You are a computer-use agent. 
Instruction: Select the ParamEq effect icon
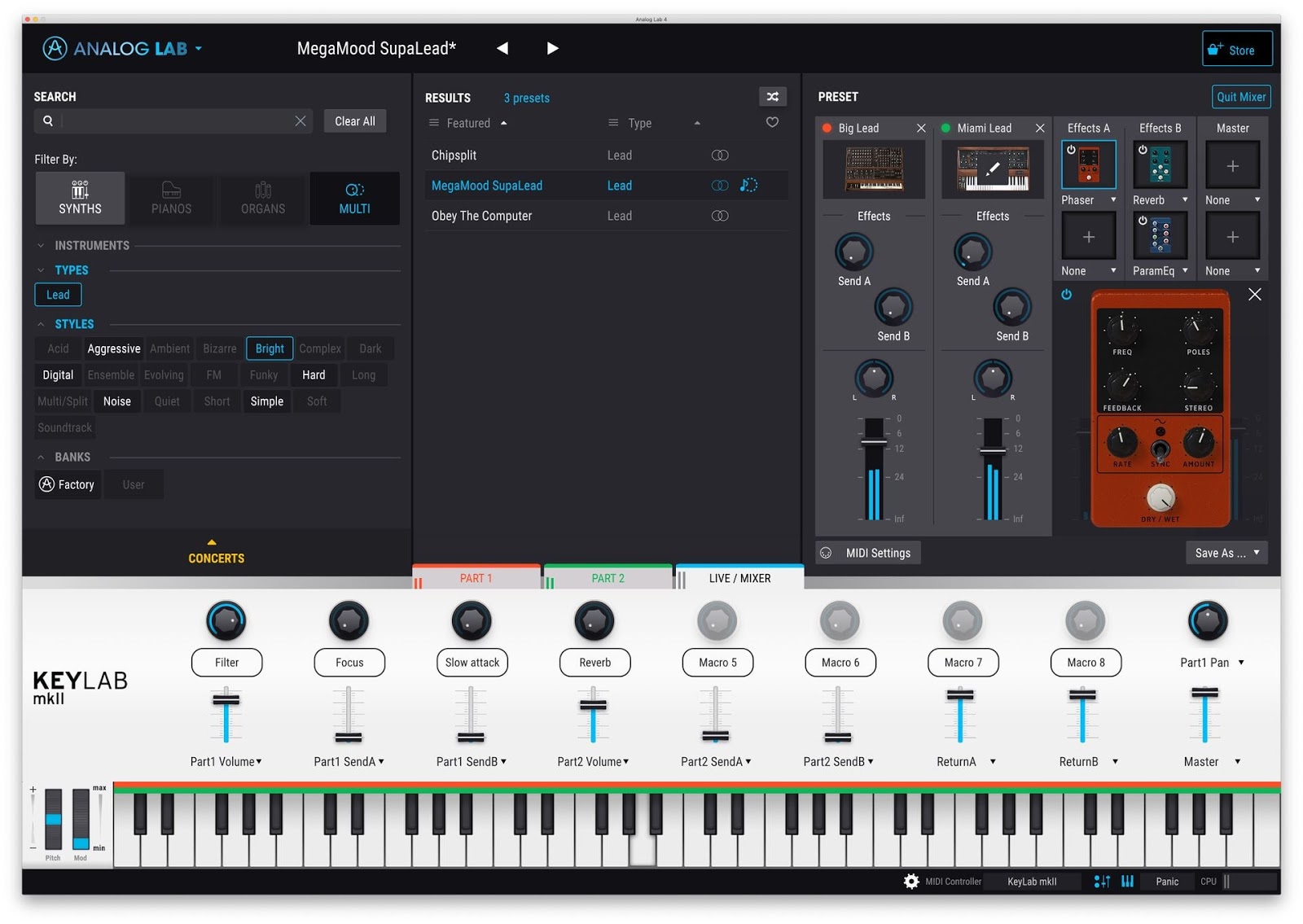tap(1160, 237)
